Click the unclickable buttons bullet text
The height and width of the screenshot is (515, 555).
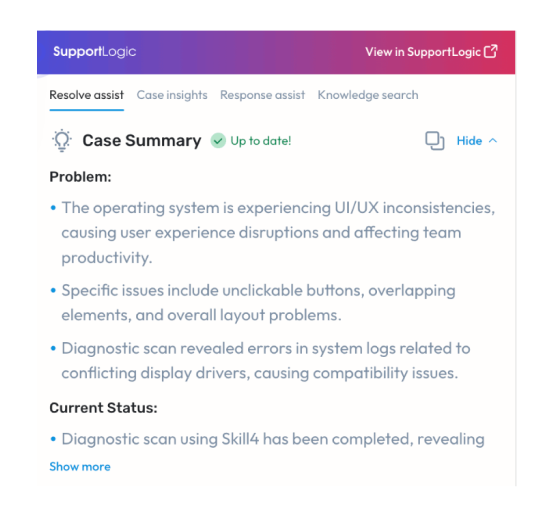coord(258,303)
